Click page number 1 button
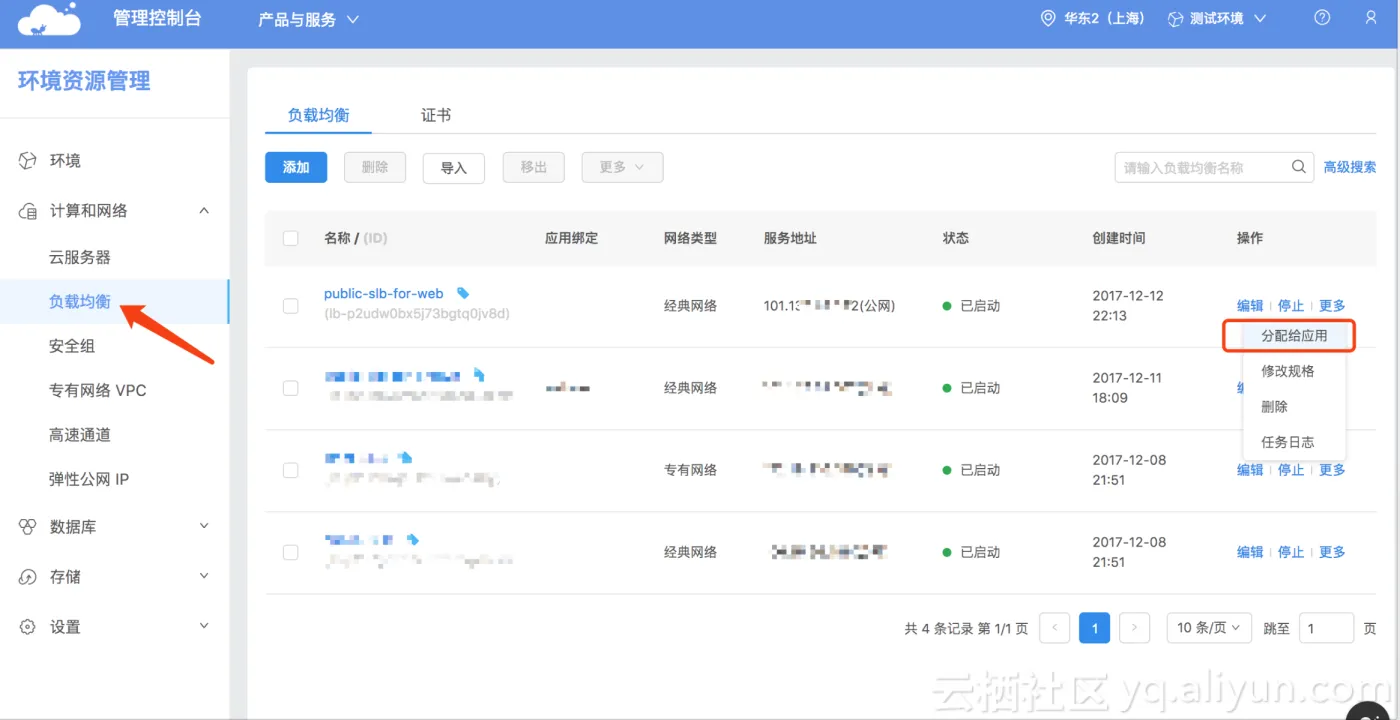This screenshot has height=720, width=1400. (1094, 628)
